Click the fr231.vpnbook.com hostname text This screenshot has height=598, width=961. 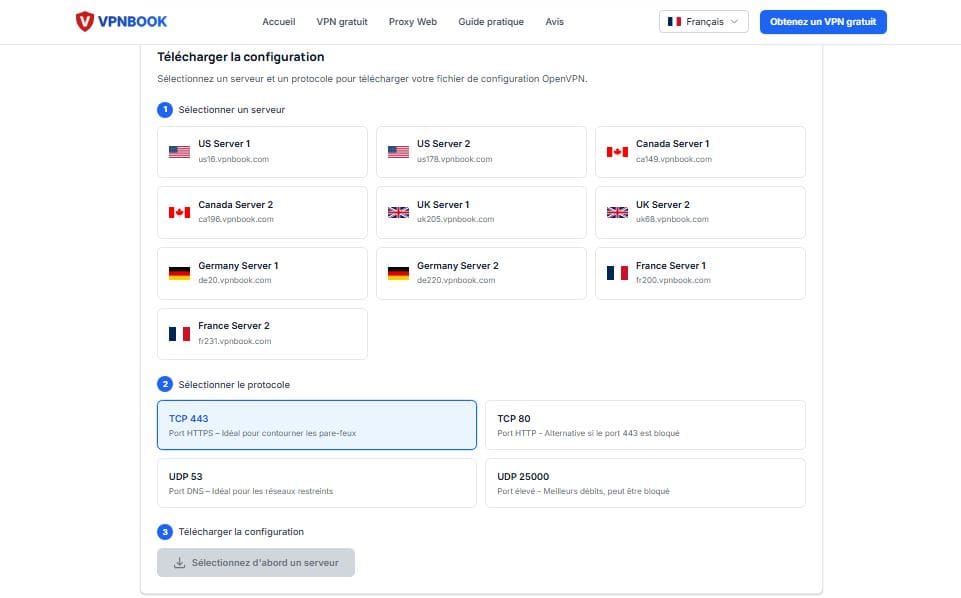click(x=235, y=341)
